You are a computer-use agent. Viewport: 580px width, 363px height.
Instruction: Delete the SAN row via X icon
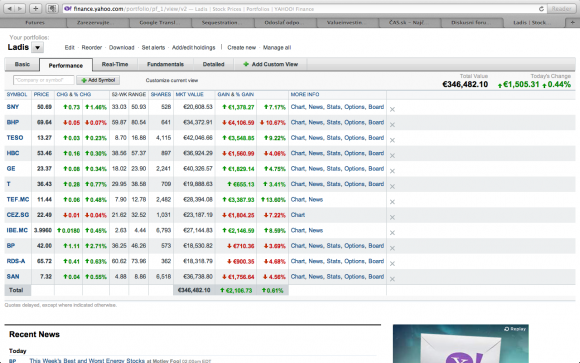[x=392, y=279]
